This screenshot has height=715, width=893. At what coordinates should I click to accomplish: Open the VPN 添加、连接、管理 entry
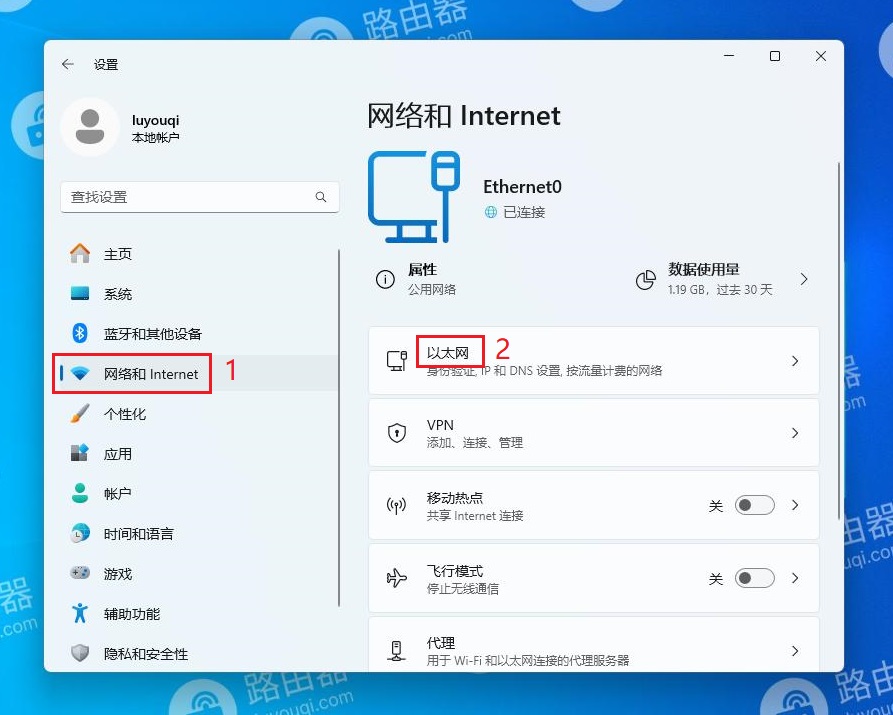pyautogui.click(x=593, y=433)
